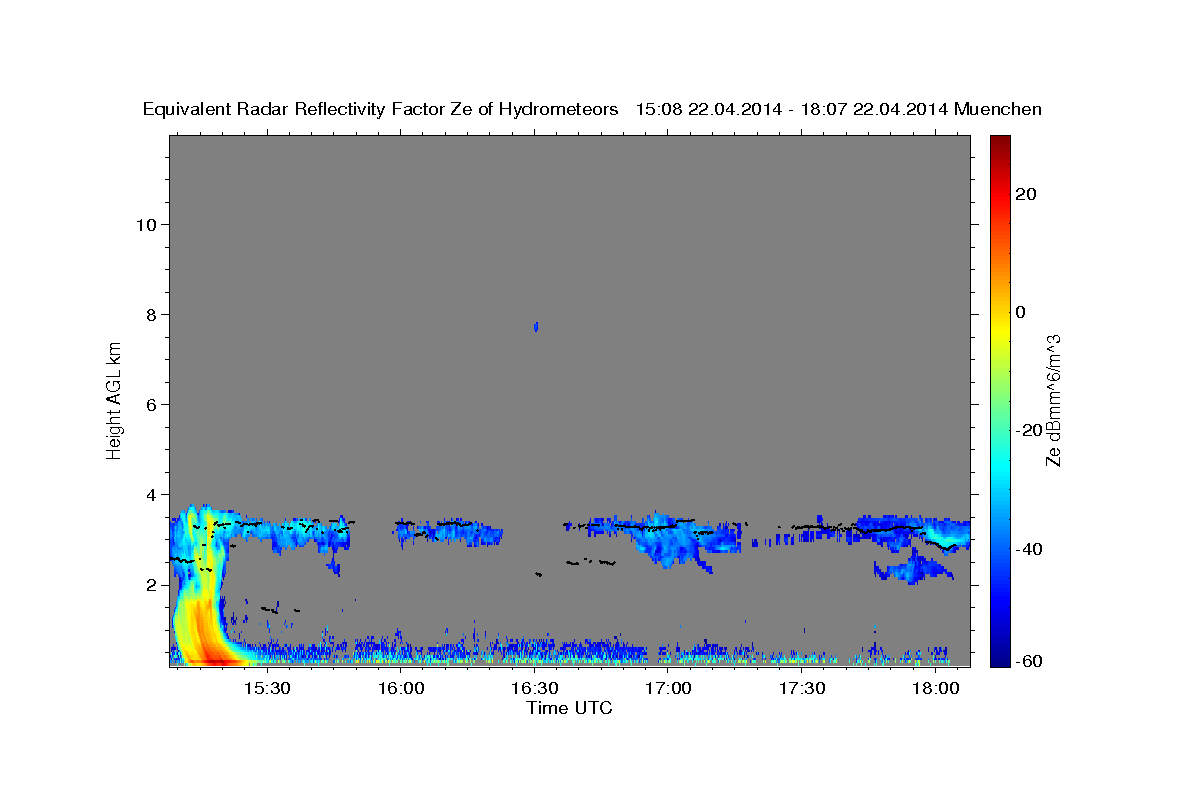This screenshot has height=800, width=1200.
Task: Click the 16:30 time tick label
Action: [535, 688]
